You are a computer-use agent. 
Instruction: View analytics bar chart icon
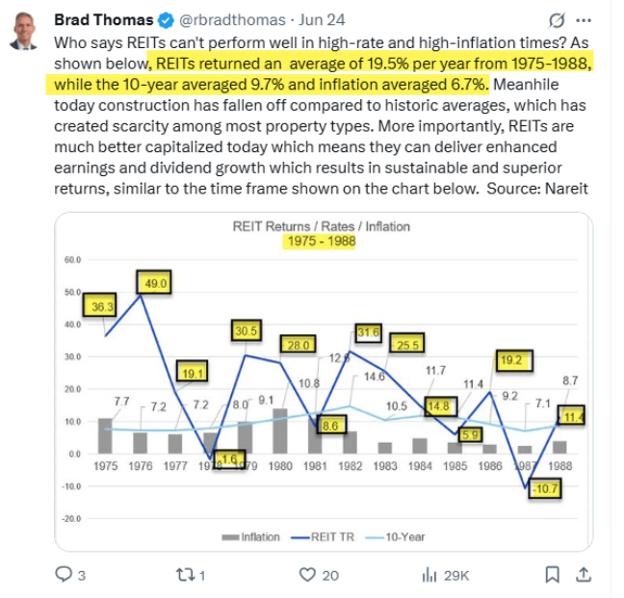(429, 575)
